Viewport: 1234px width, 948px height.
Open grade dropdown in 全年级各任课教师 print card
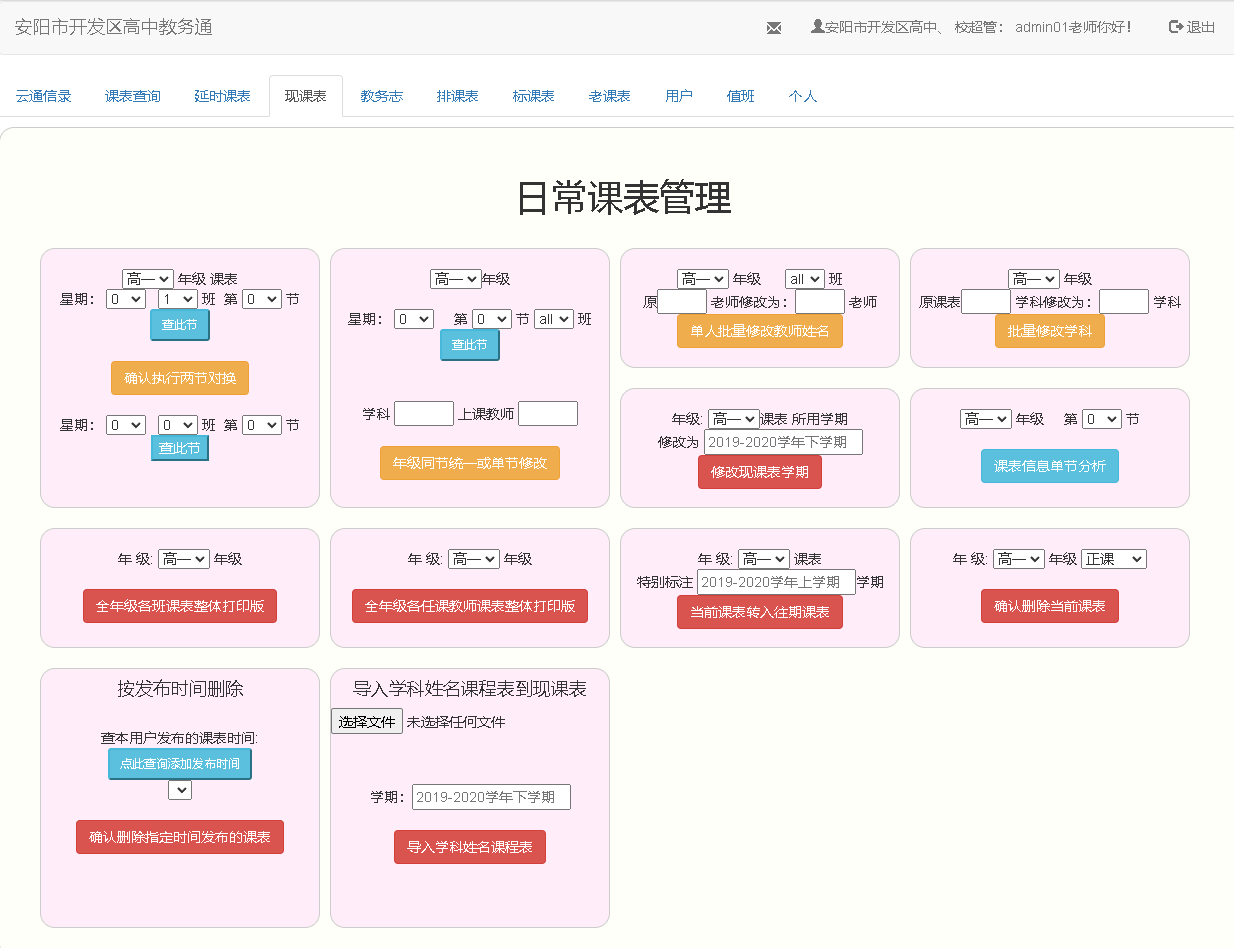coord(474,559)
